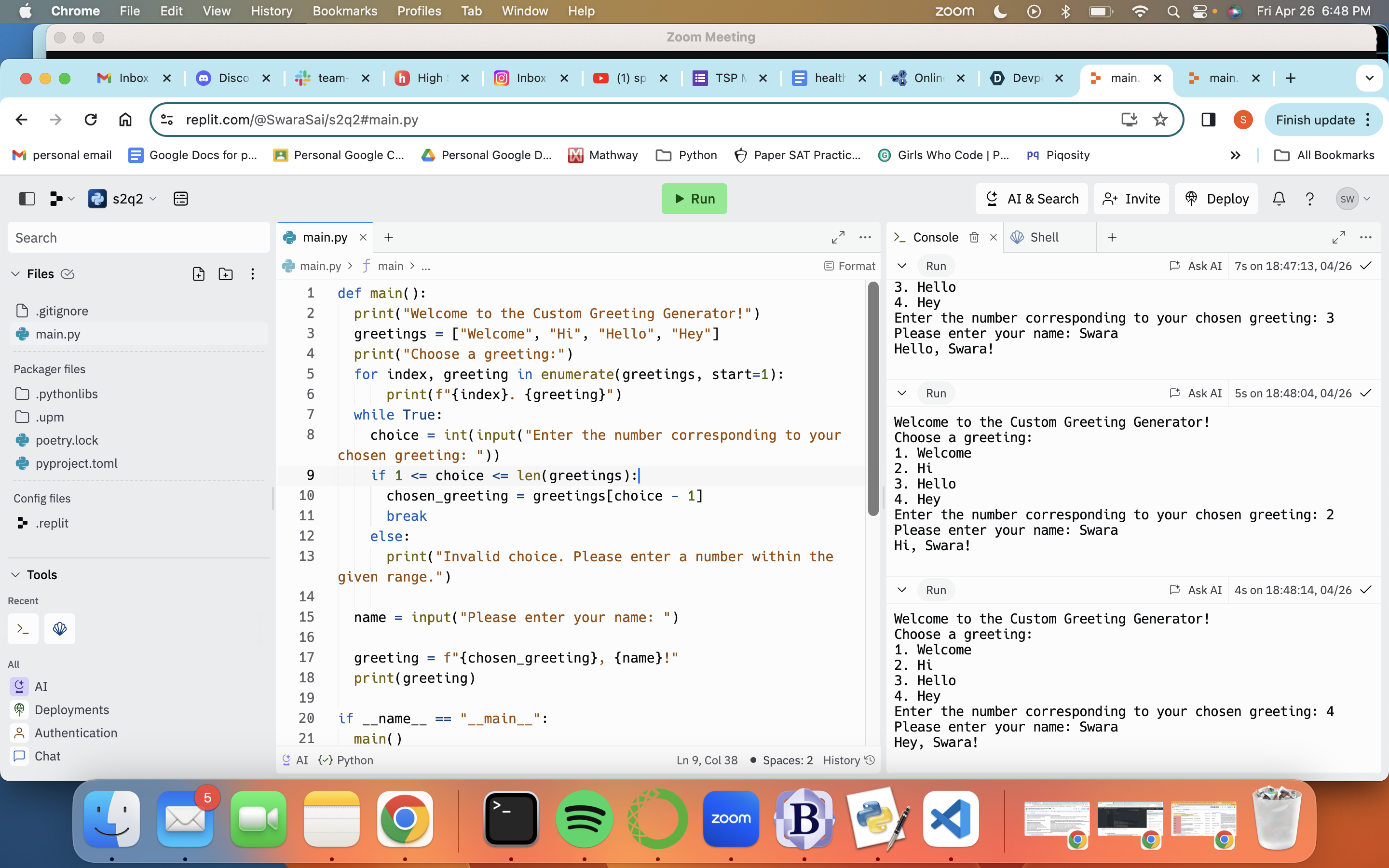Click the Deploy button

point(1216,199)
